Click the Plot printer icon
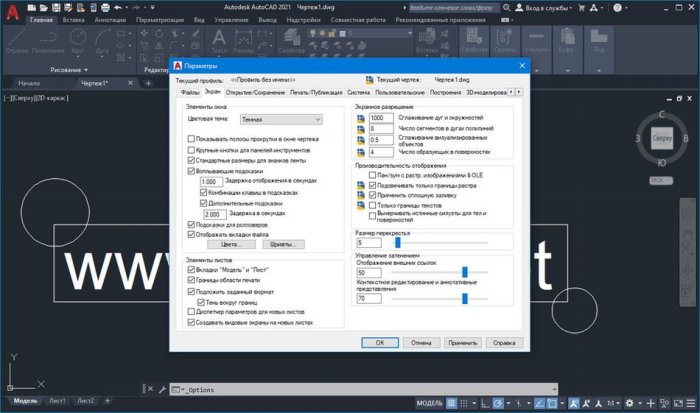Image resolution: width=700 pixels, height=413 pixels. 105,8
